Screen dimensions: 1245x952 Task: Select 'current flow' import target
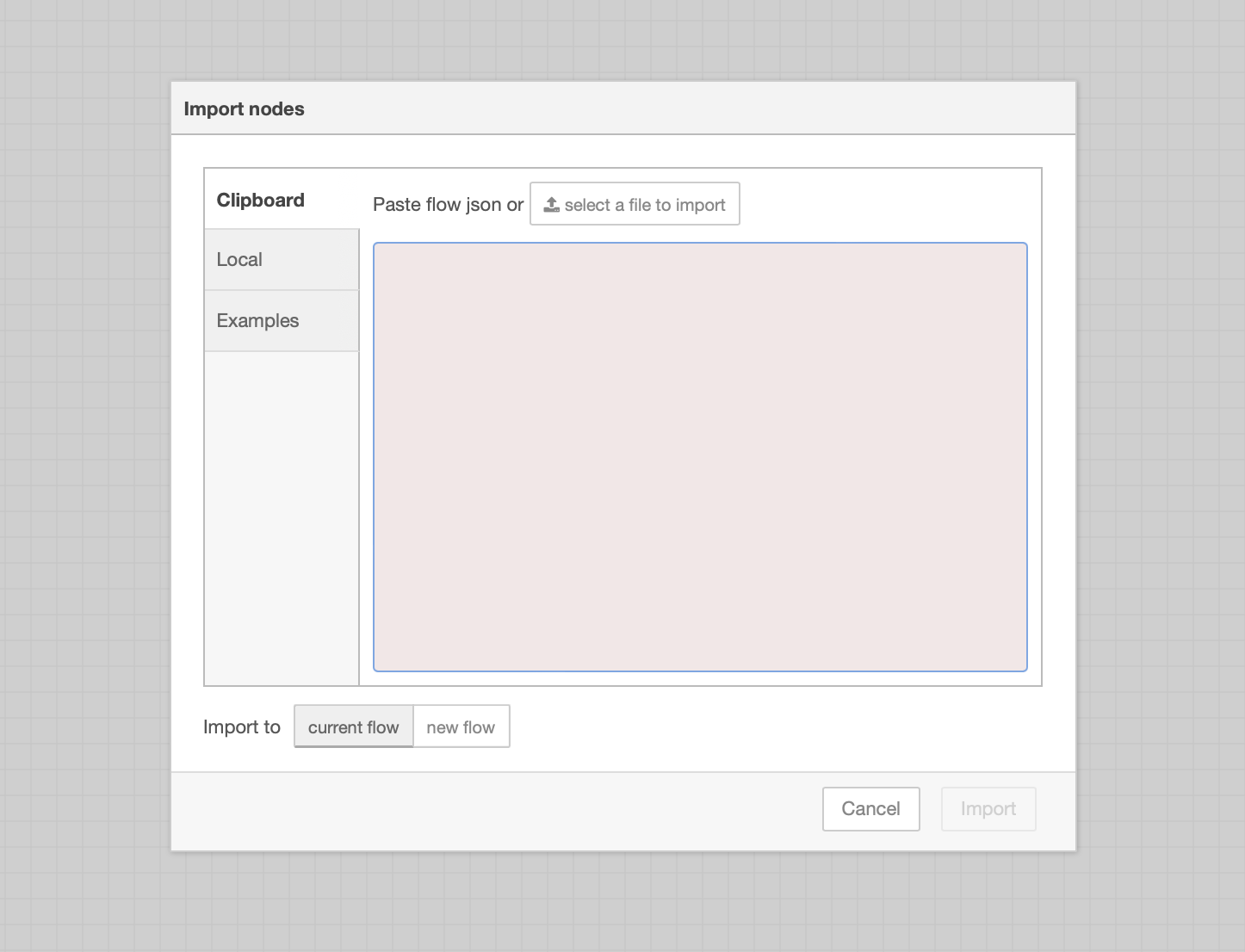click(x=354, y=727)
